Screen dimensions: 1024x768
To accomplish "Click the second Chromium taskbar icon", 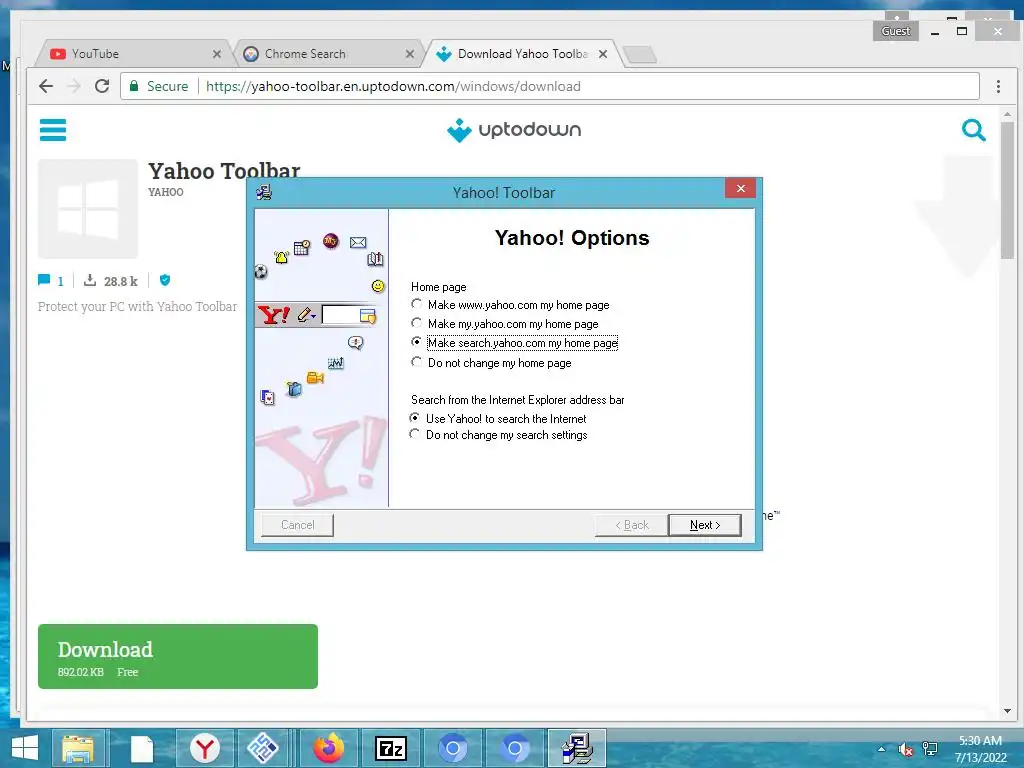I will [x=515, y=748].
